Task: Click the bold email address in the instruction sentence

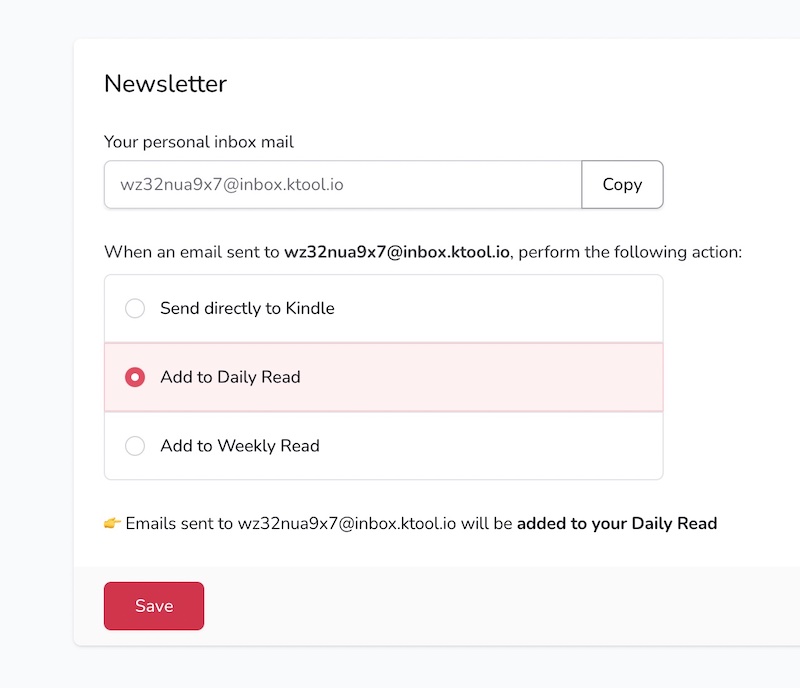Action: [x=397, y=252]
